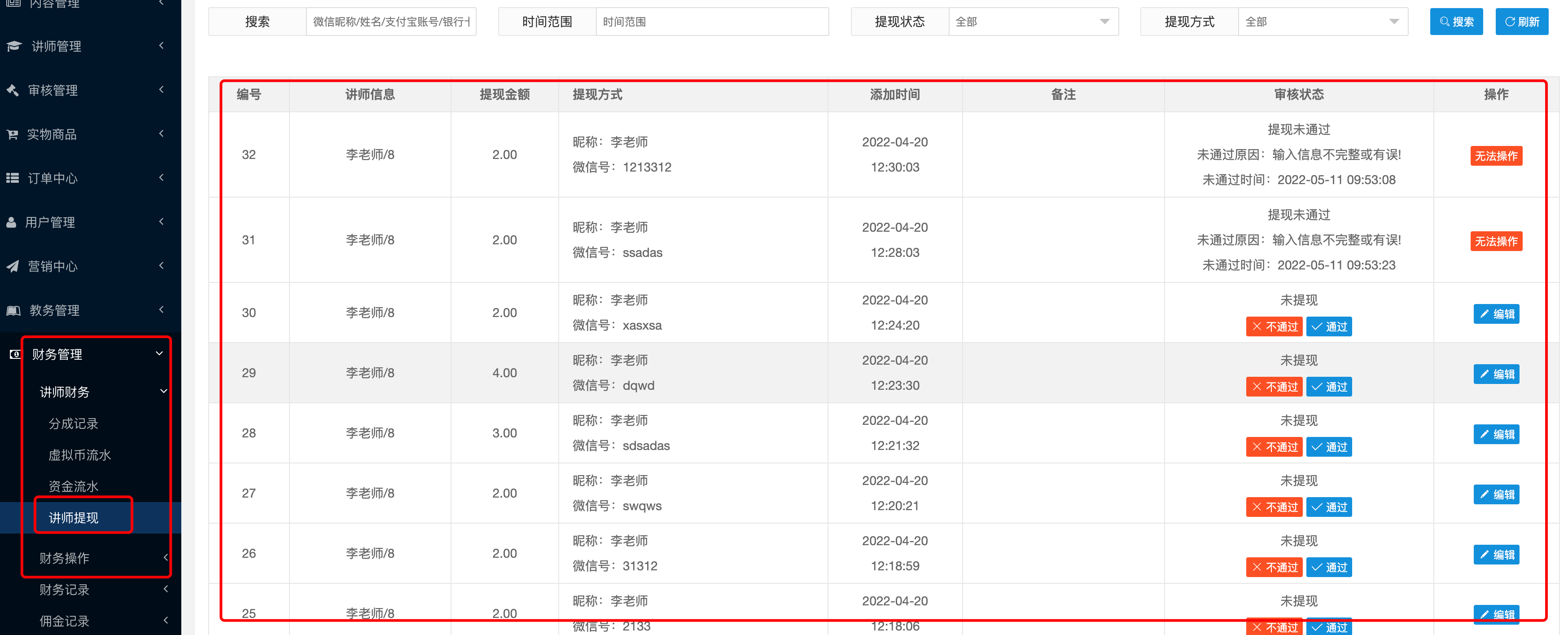Reject withdrawal 26 with 不通过
The height and width of the screenshot is (635, 1568).
coord(1274,567)
